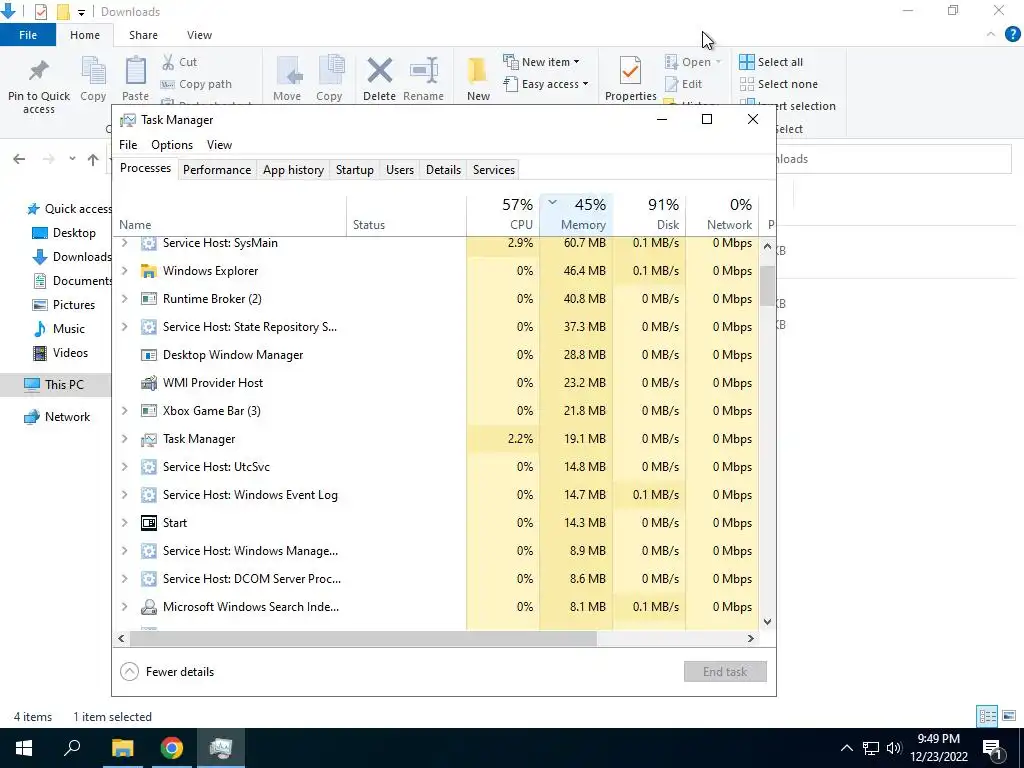This screenshot has height=768, width=1024.
Task: Open File Explorer help question mark icon
Action: [x=1012, y=34]
